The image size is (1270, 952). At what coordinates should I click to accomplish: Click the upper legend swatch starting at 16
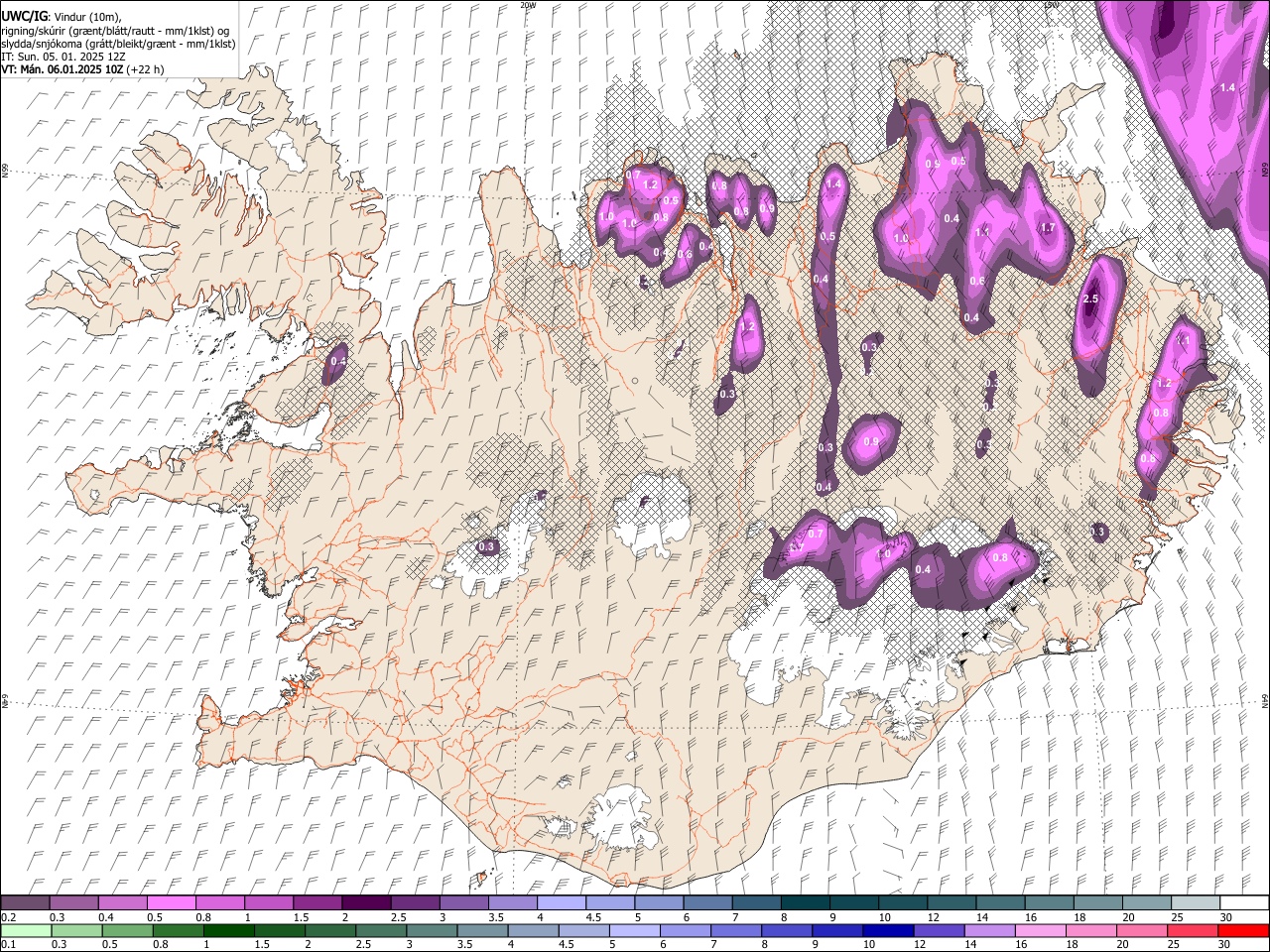(x=1050, y=903)
